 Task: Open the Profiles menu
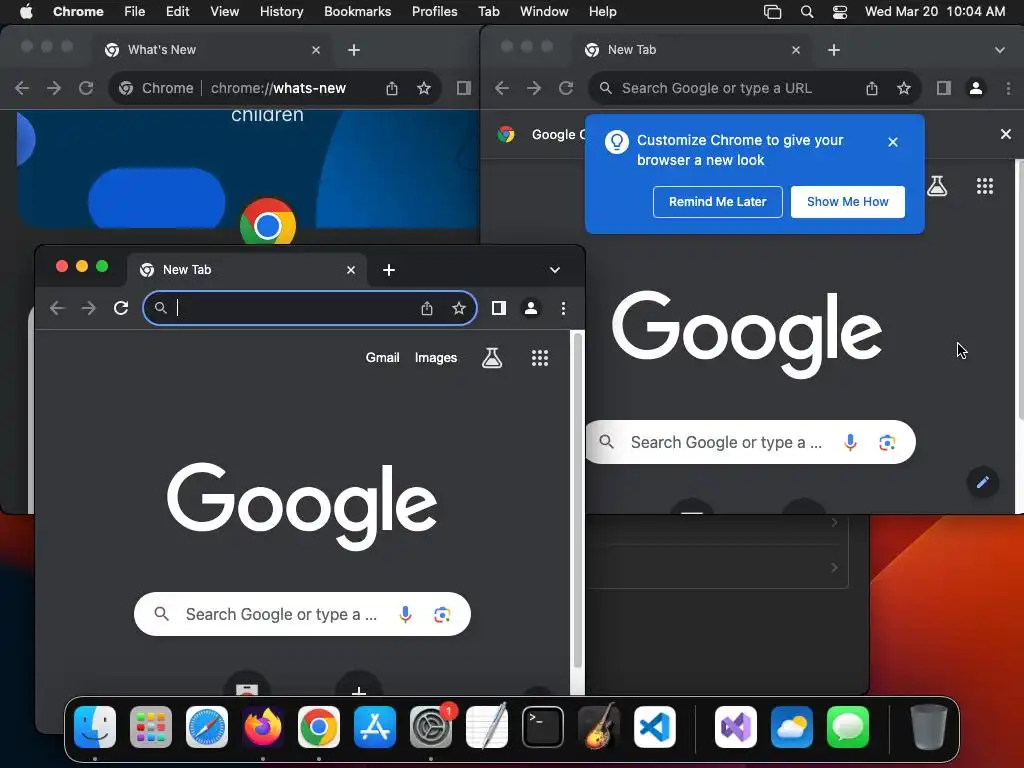click(434, 12)
